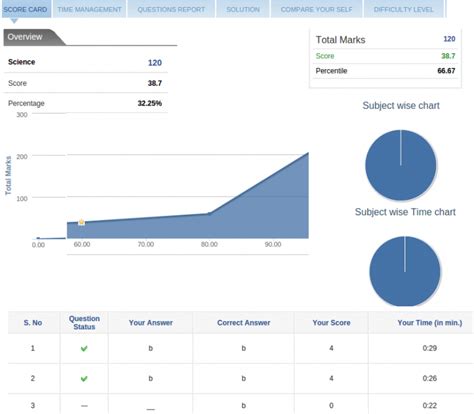
Task: Click the Subject wise Time chart pie
Action: pyautogui.click(x=405, y=271)
